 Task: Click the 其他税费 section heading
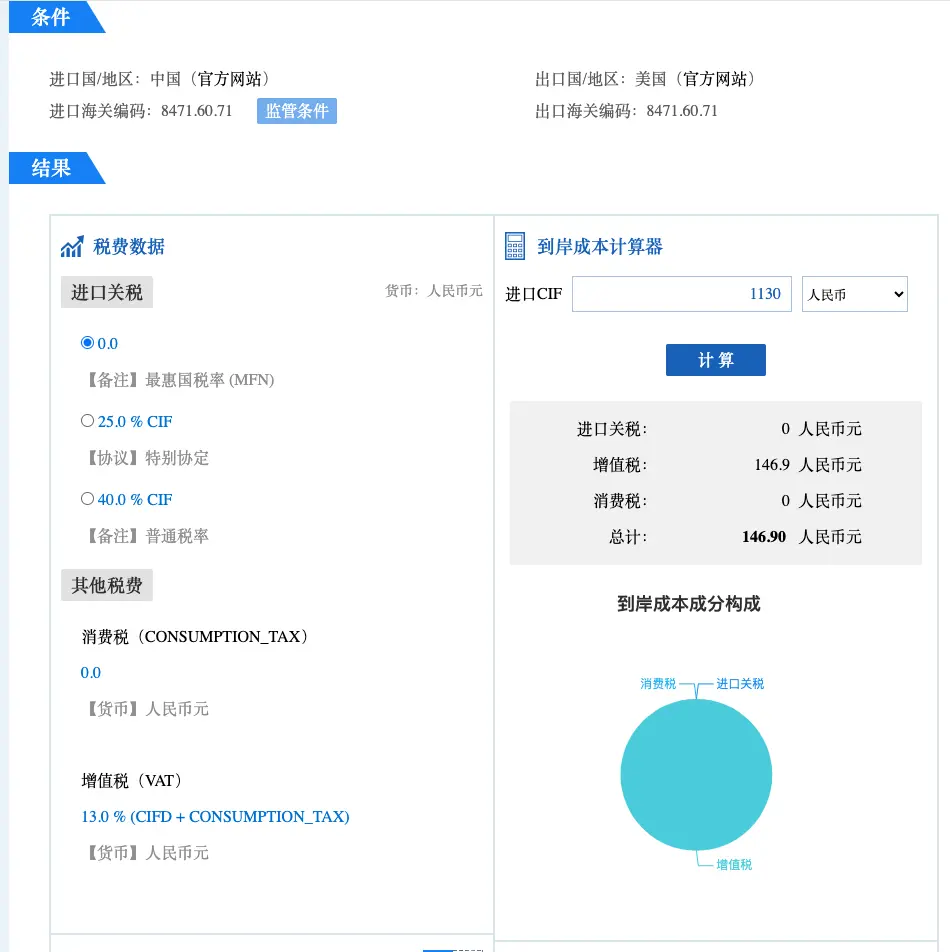pyautogui.click(x=107, y=586)
